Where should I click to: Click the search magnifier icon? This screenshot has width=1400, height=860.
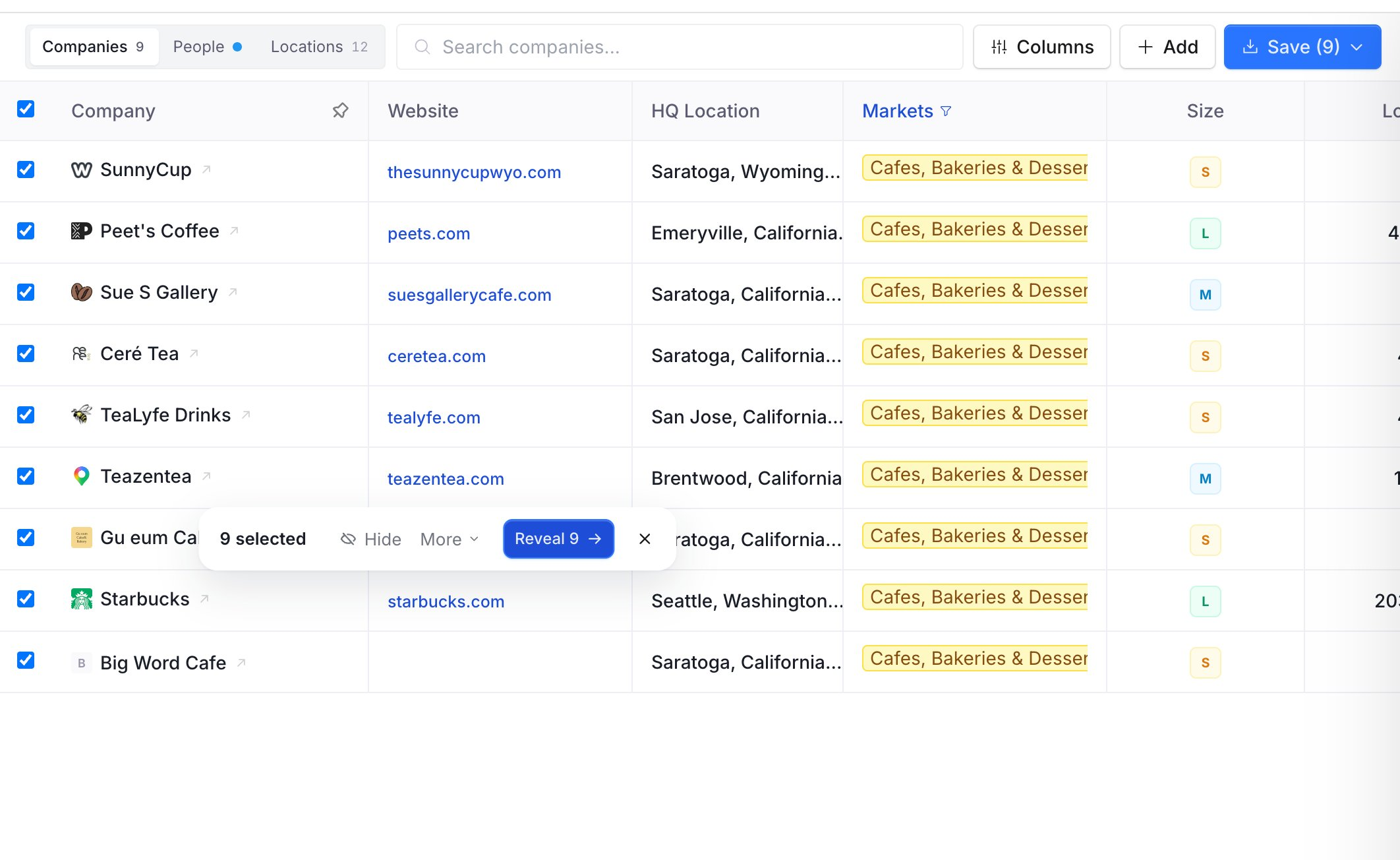(x=423, y=47)
